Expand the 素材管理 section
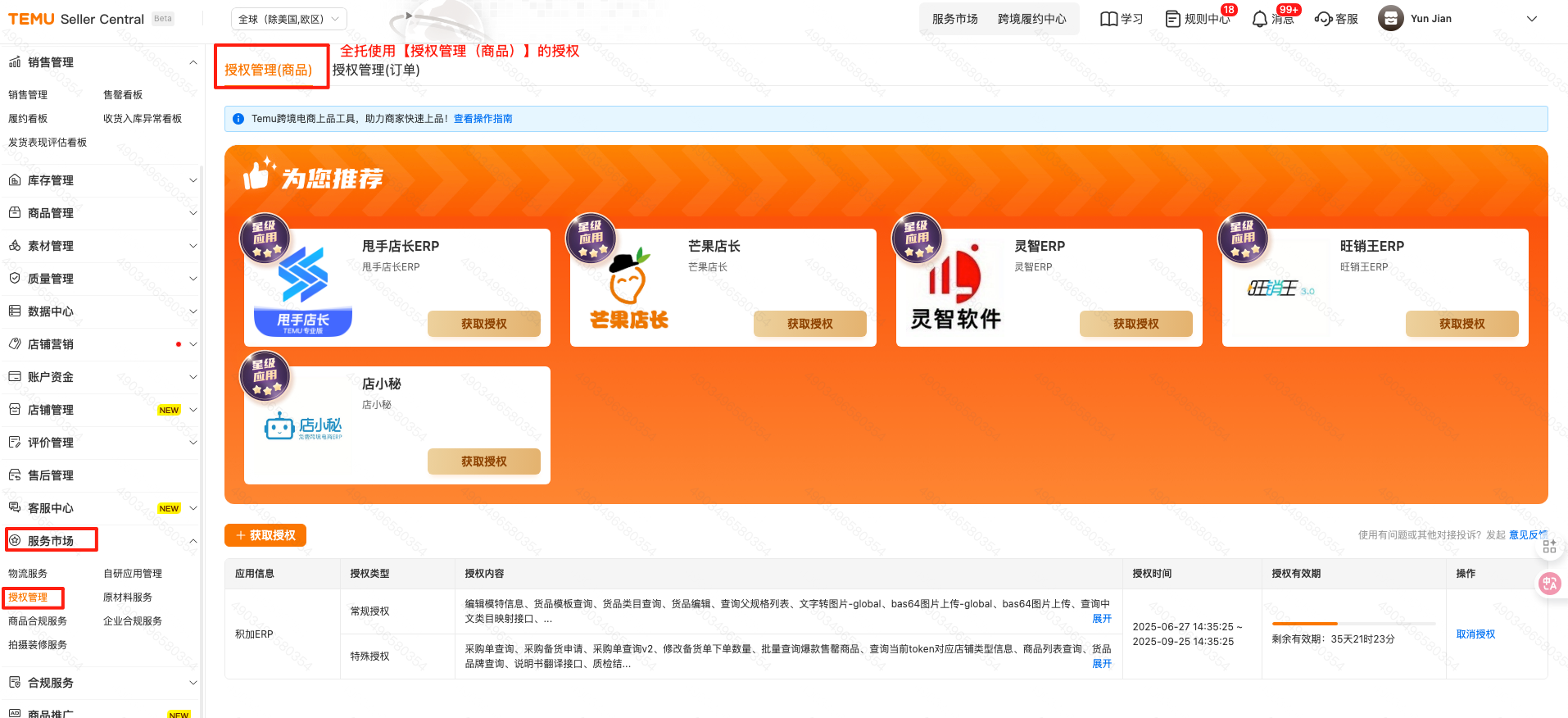Viewport: 1568px width, 718px height. click(193, 246)
